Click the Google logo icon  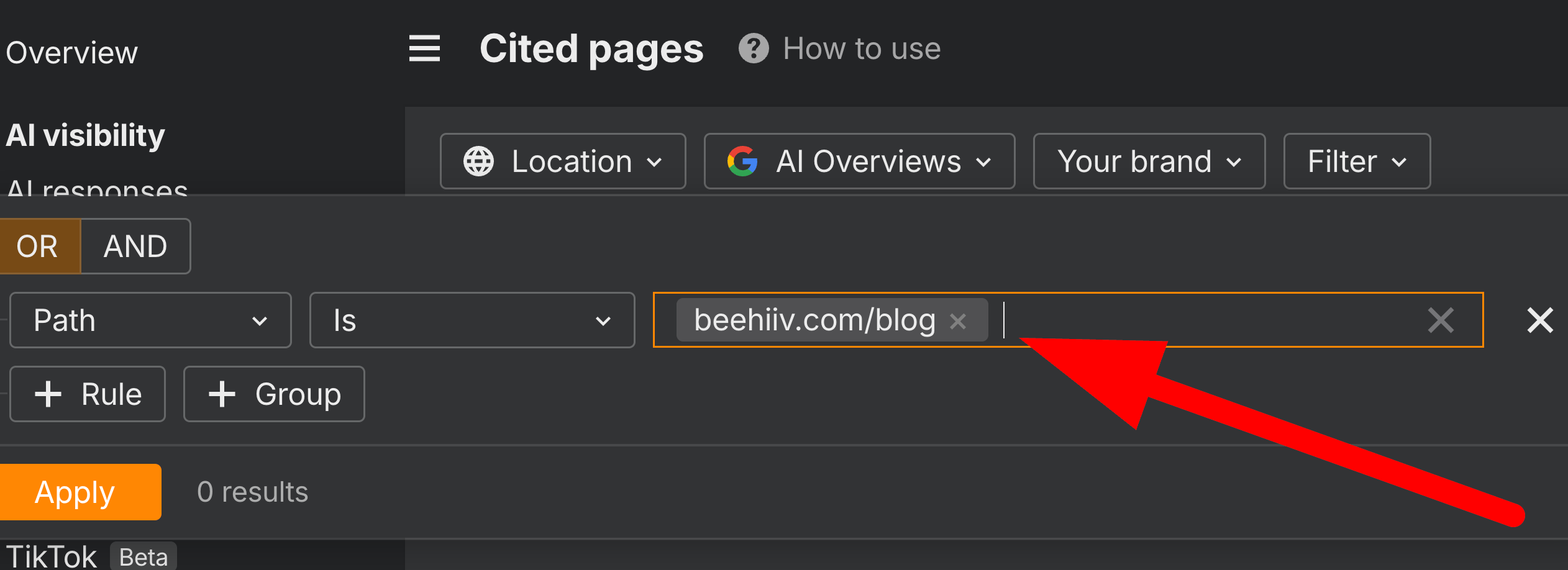click(x=742, y=161)
